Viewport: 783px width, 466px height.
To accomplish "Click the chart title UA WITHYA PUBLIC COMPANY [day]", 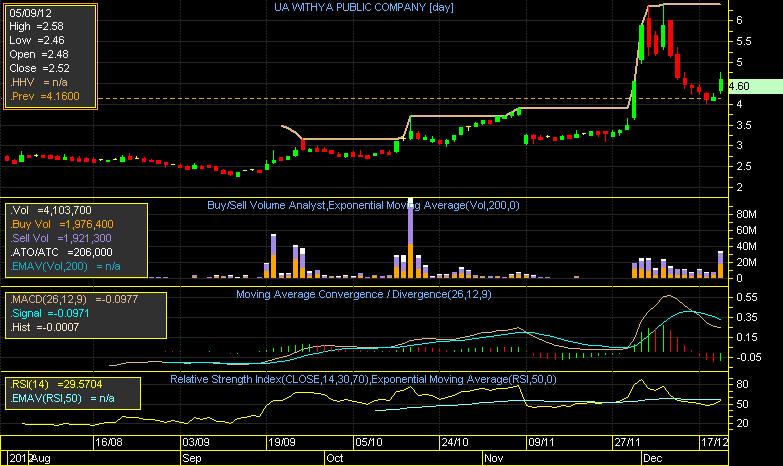I will 364,7.
